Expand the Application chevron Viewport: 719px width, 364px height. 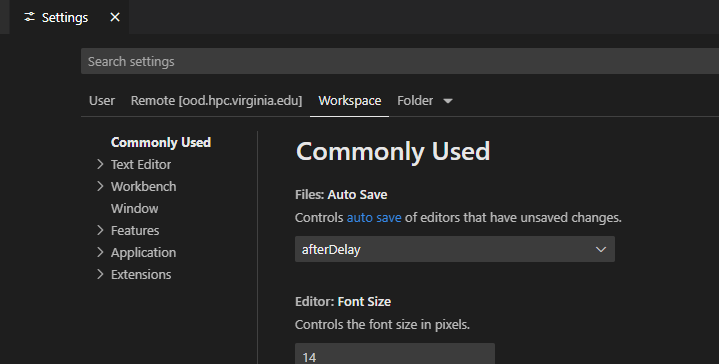[x=100, y=252]
